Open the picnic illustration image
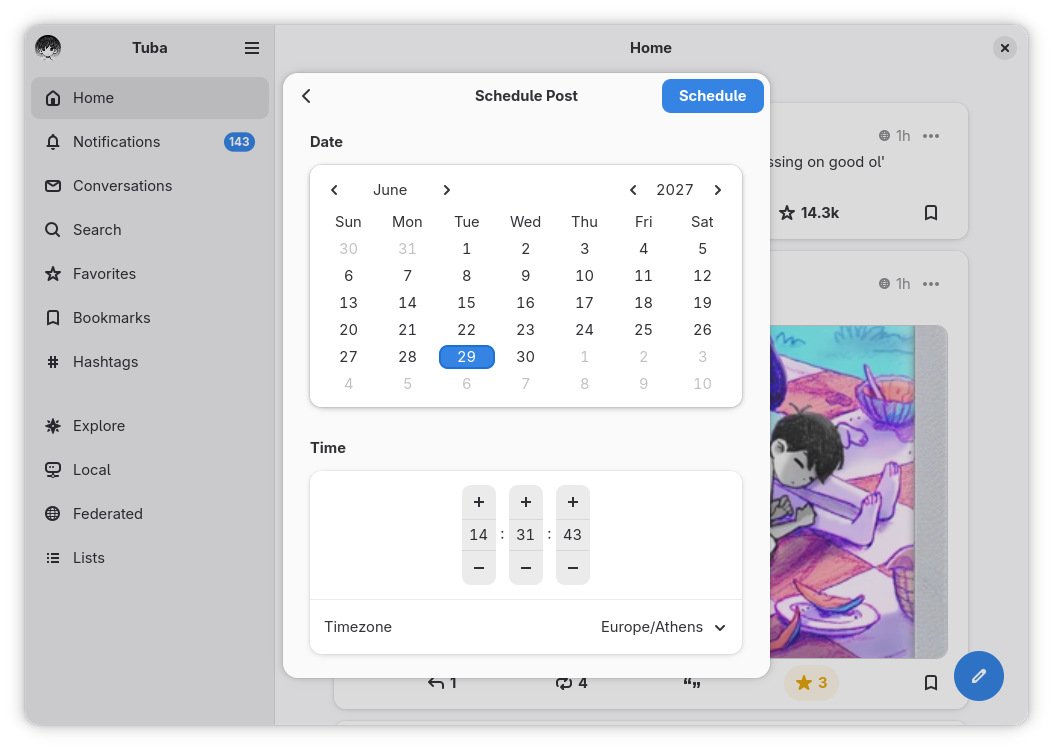Viewport: 1053px width, 750px height. click(858, 491)
